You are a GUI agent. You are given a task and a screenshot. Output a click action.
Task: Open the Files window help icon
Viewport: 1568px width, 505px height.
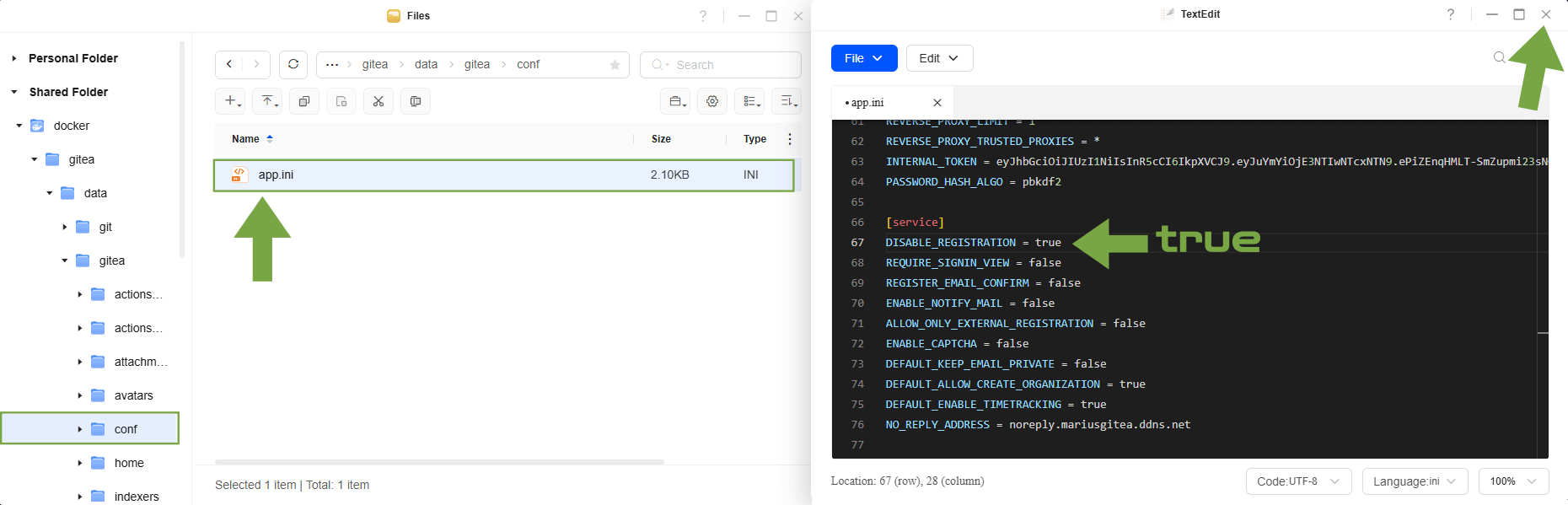coord(703,15)
